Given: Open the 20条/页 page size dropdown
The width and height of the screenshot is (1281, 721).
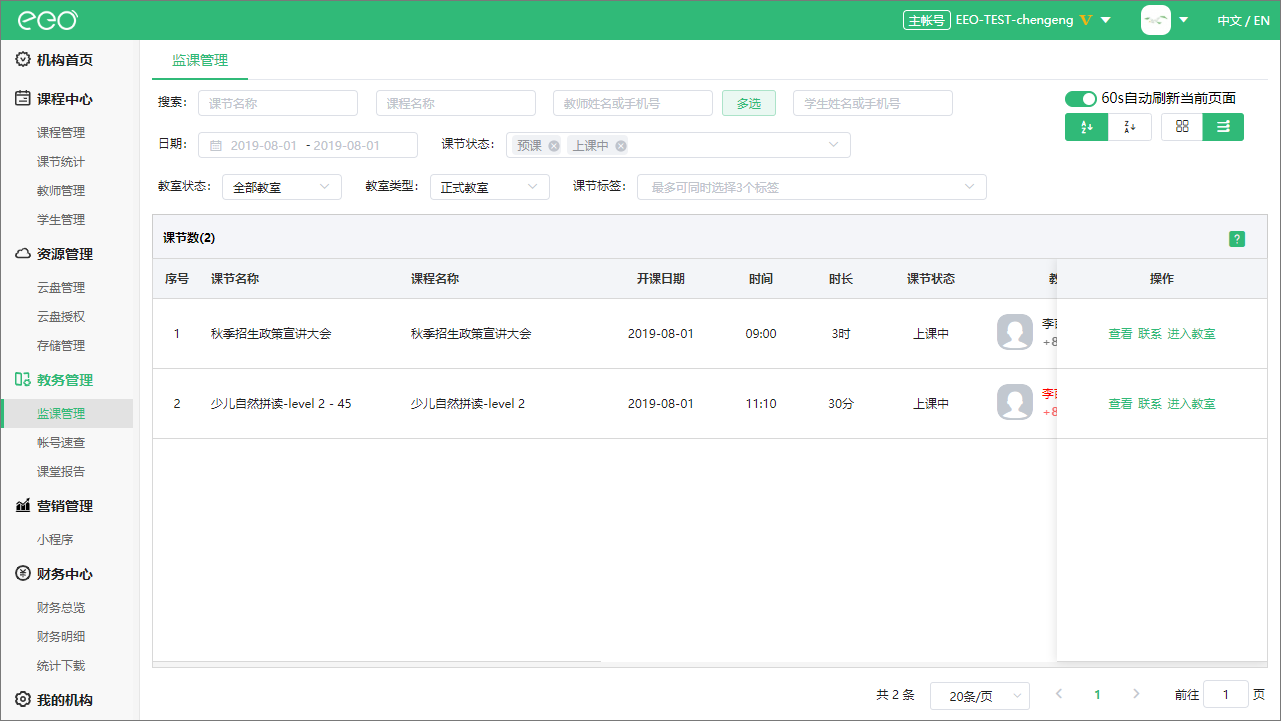Looking at the screenshot, I should [980, 695].
